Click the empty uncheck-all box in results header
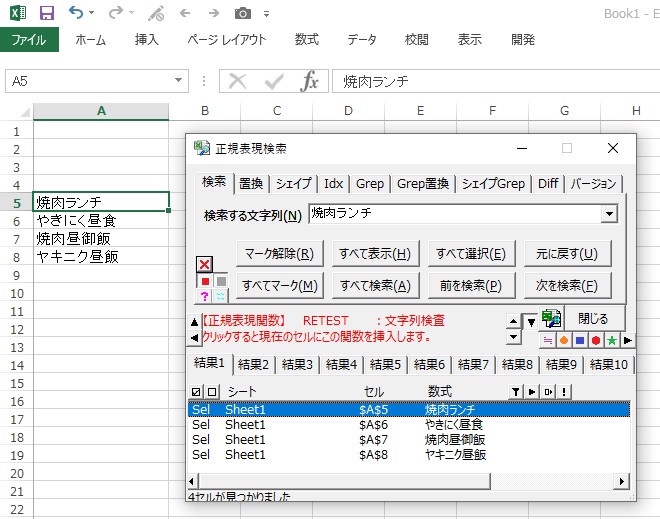 211,391
